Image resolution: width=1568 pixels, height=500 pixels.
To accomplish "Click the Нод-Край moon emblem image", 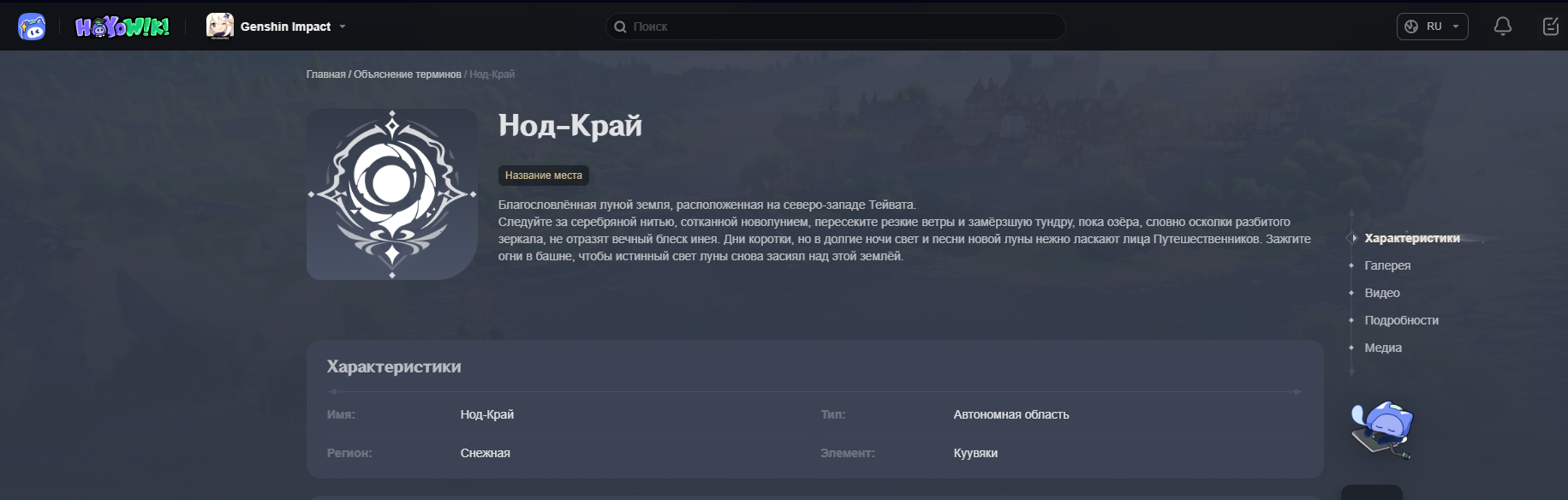I will 392,194.
